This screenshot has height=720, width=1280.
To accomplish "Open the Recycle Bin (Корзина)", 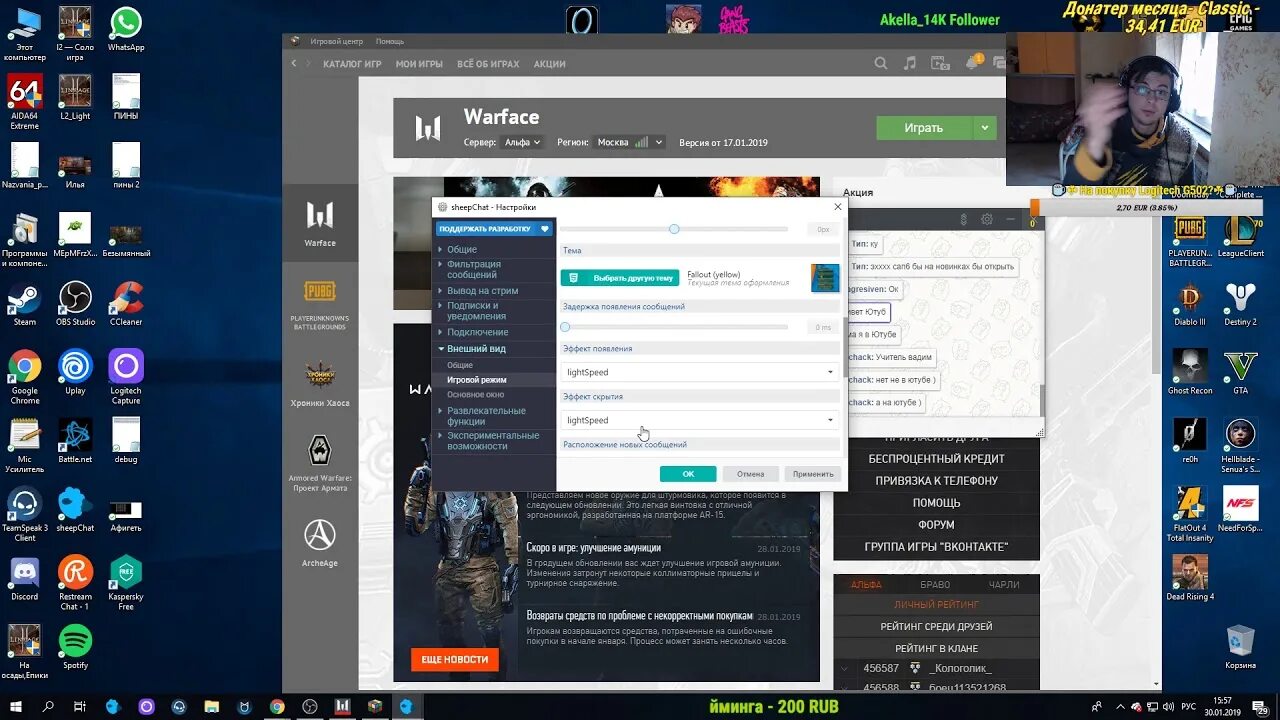I will [x=1240, y=646].
